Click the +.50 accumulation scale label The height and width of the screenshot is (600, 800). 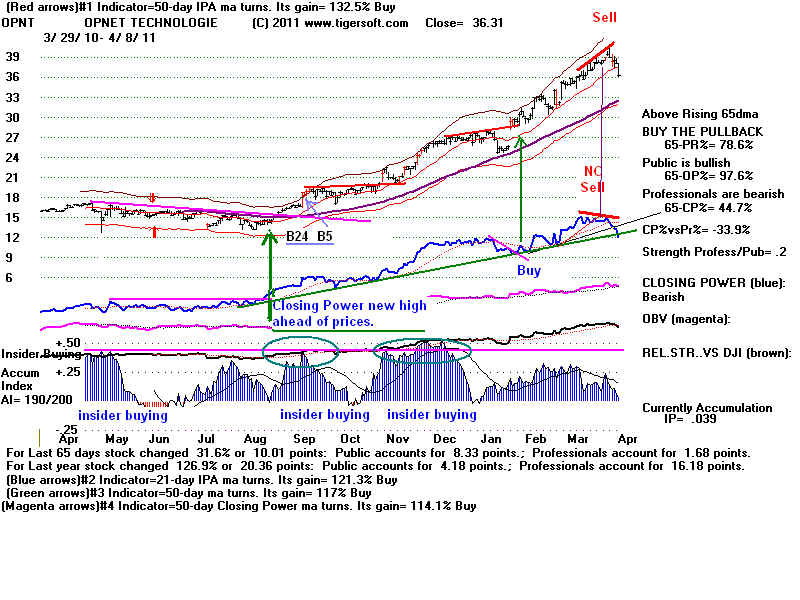pyautogui.click(x=68, y=342)
